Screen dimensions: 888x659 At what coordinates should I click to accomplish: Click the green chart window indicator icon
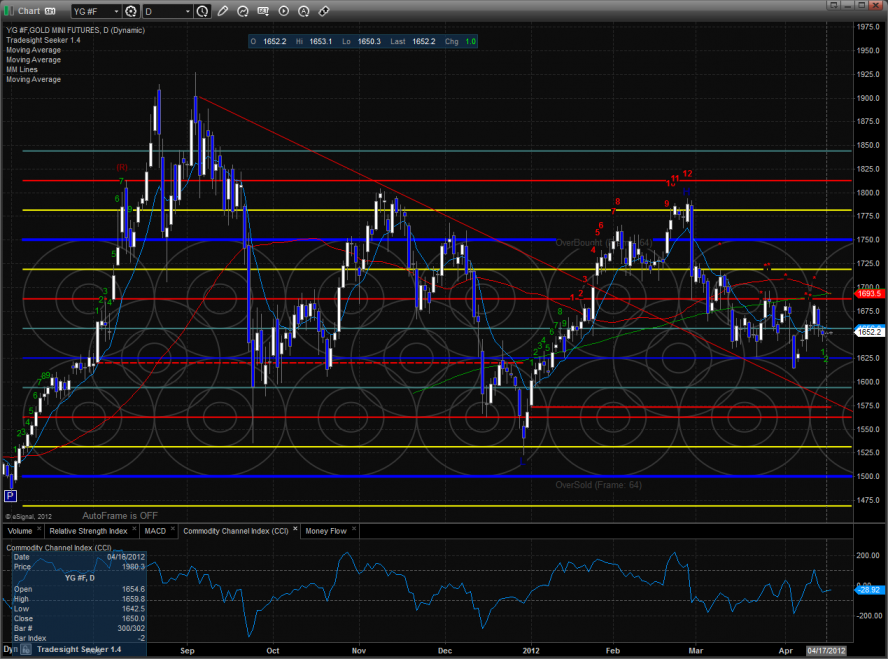(x=10, y=12)
